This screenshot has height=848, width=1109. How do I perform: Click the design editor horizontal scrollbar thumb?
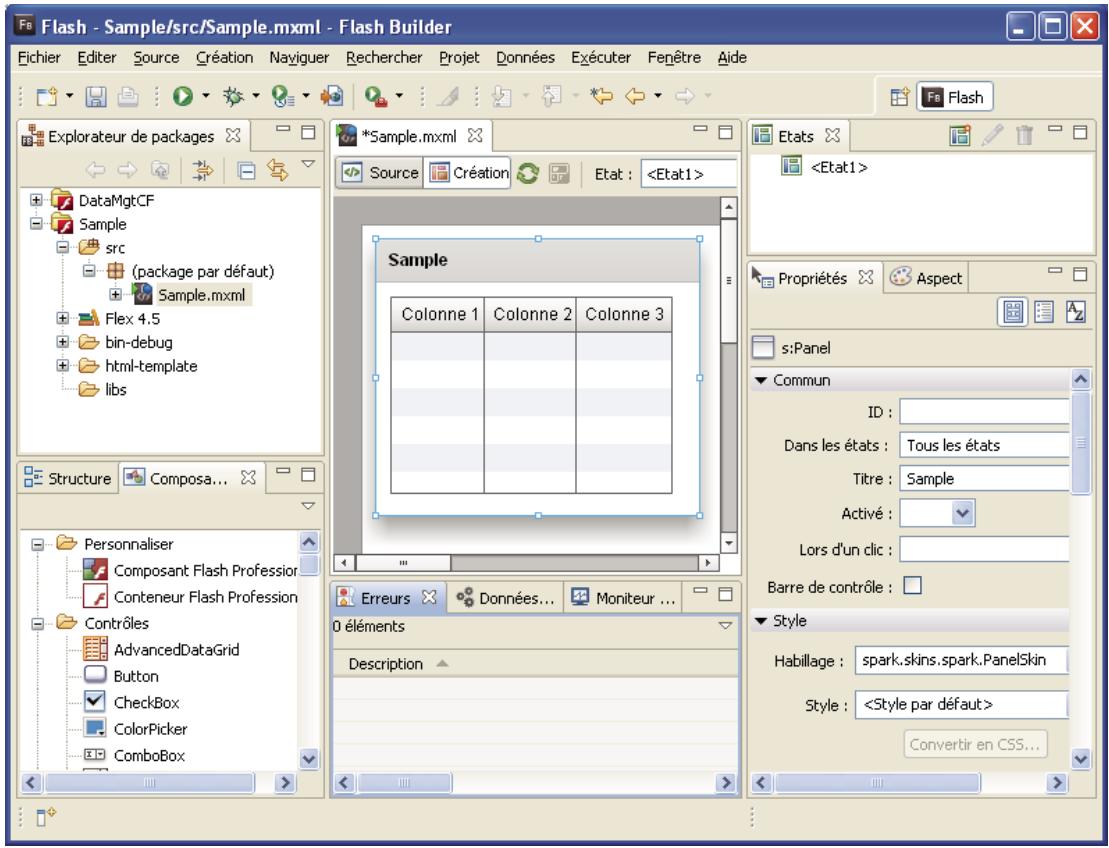[403, 563]
